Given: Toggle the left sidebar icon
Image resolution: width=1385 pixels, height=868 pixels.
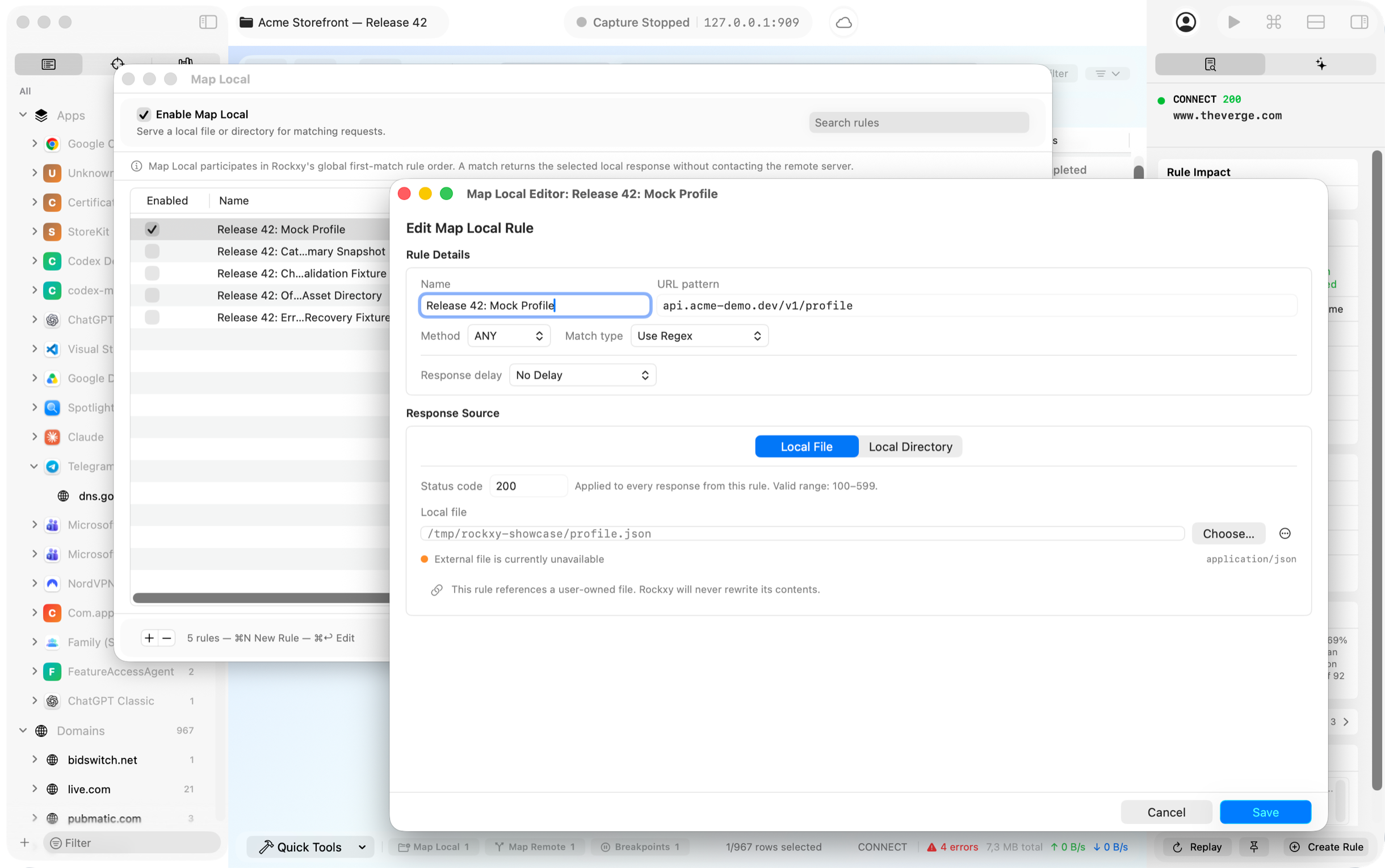Looking at the screenshot, I should click(208, 22).
